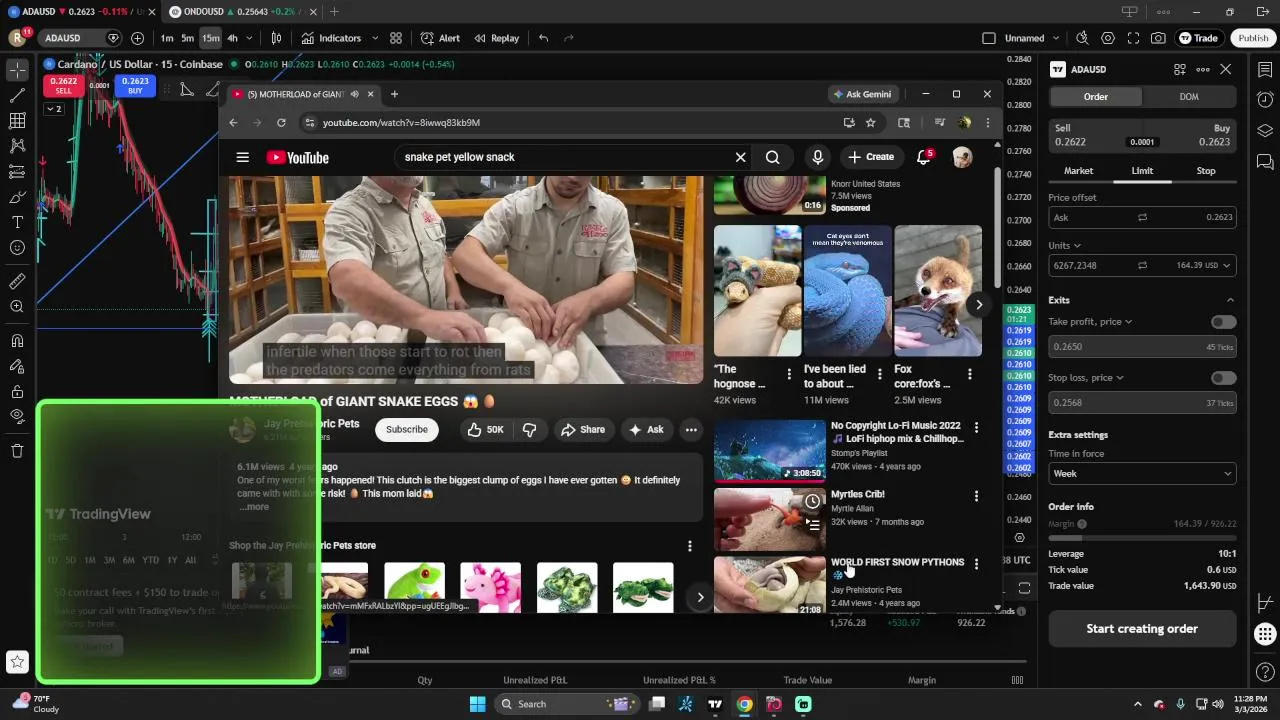Click the margin usage slider bar
The width and height of the screenshot is (1280, 720).
tap(1142, 538)
